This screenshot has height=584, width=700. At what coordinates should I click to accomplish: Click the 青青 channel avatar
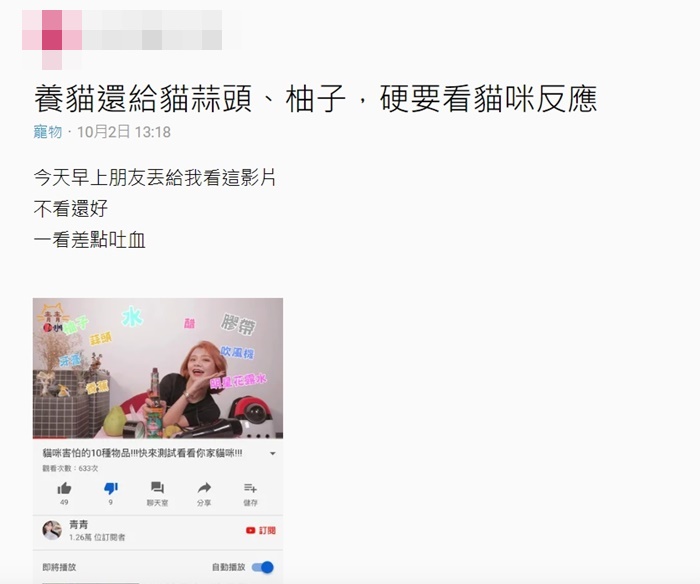coord(52,530)
